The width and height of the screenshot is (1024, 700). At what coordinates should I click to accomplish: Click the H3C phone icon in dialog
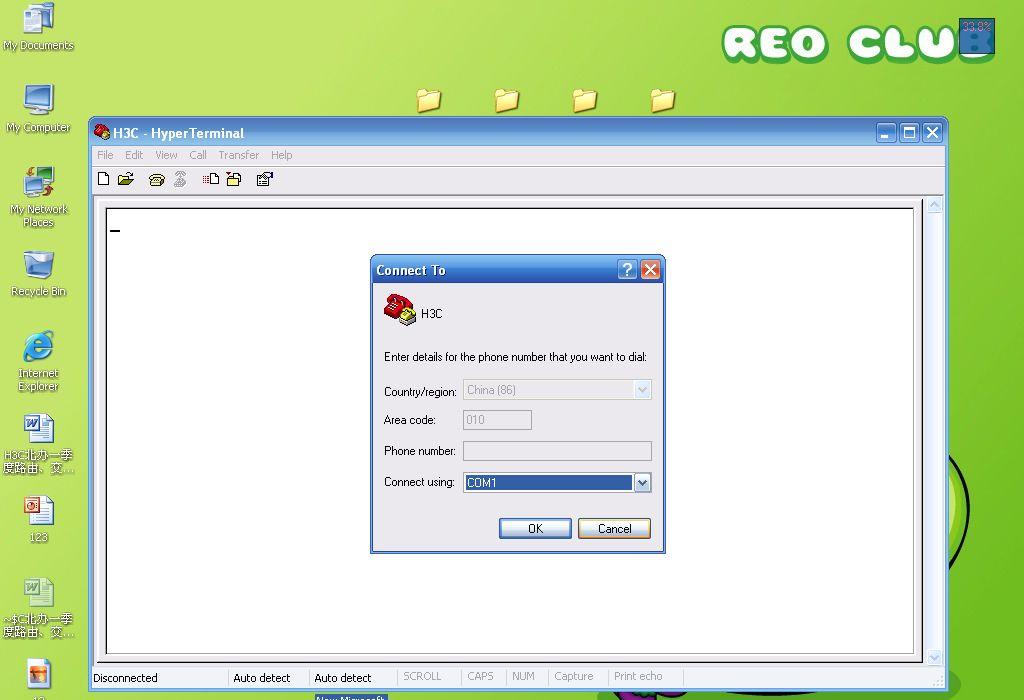coord(400,310)
